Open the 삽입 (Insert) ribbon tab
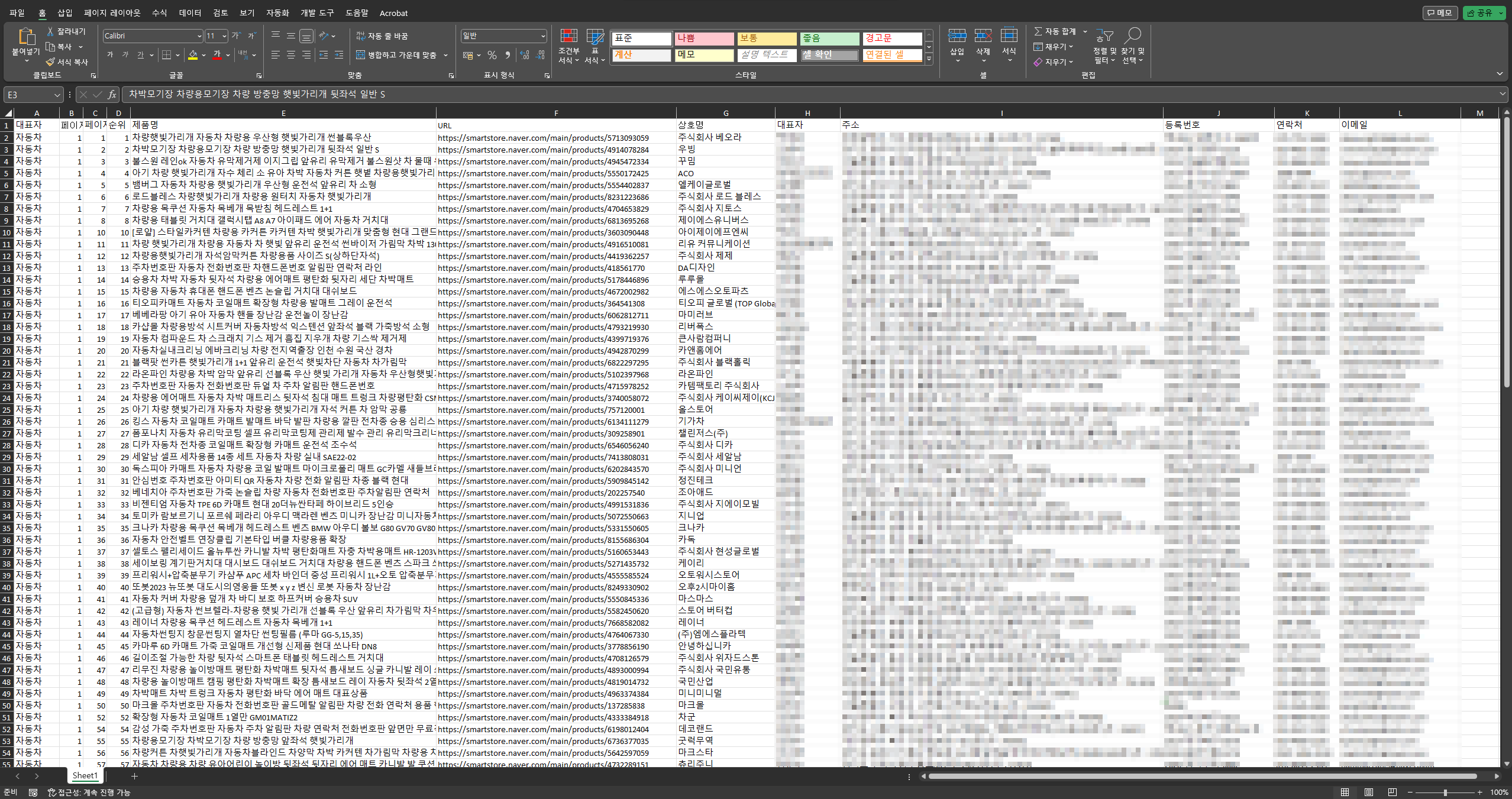 64,13
